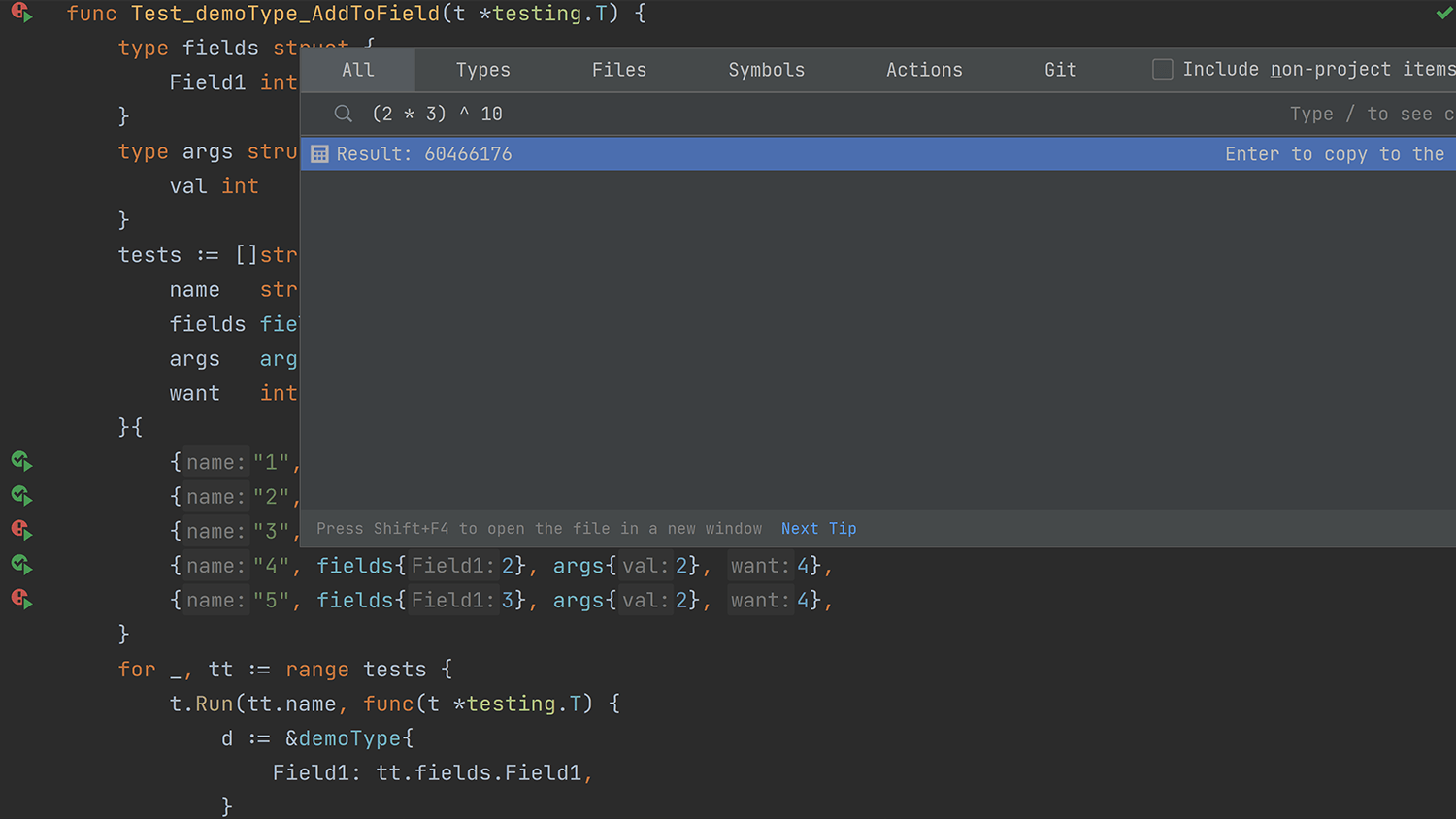Switch to the Git tab
Image resolution: width=1456 pixels, height=819 pixels.
[1061, 70]
